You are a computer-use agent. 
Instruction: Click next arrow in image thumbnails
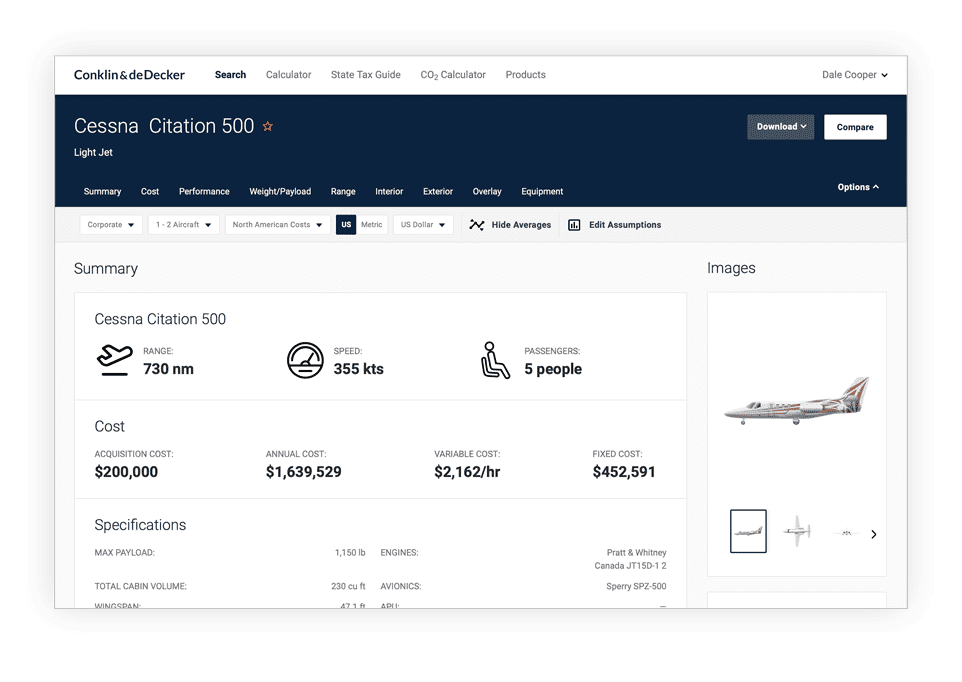873,534
